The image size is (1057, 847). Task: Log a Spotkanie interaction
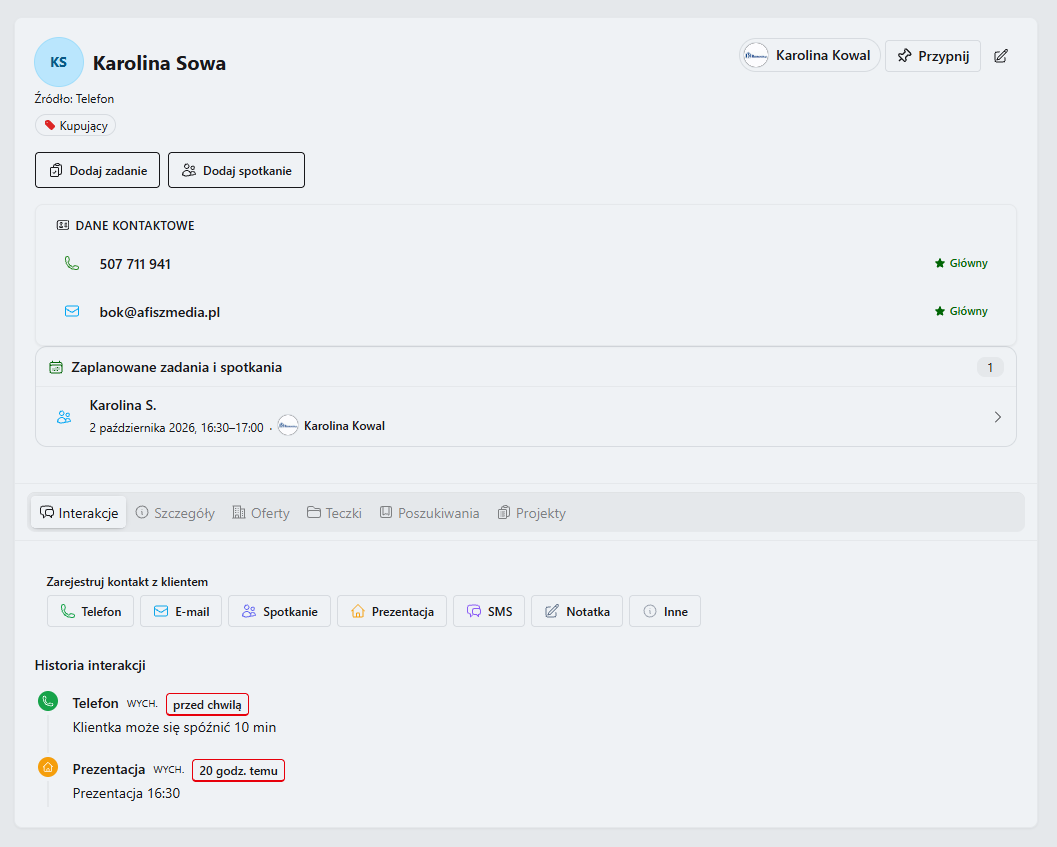[280, 612]
